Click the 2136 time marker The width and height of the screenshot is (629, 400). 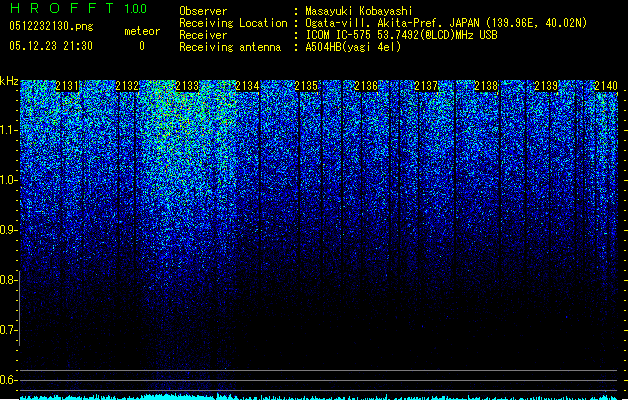pyautogui.click(x=366, y=86)
